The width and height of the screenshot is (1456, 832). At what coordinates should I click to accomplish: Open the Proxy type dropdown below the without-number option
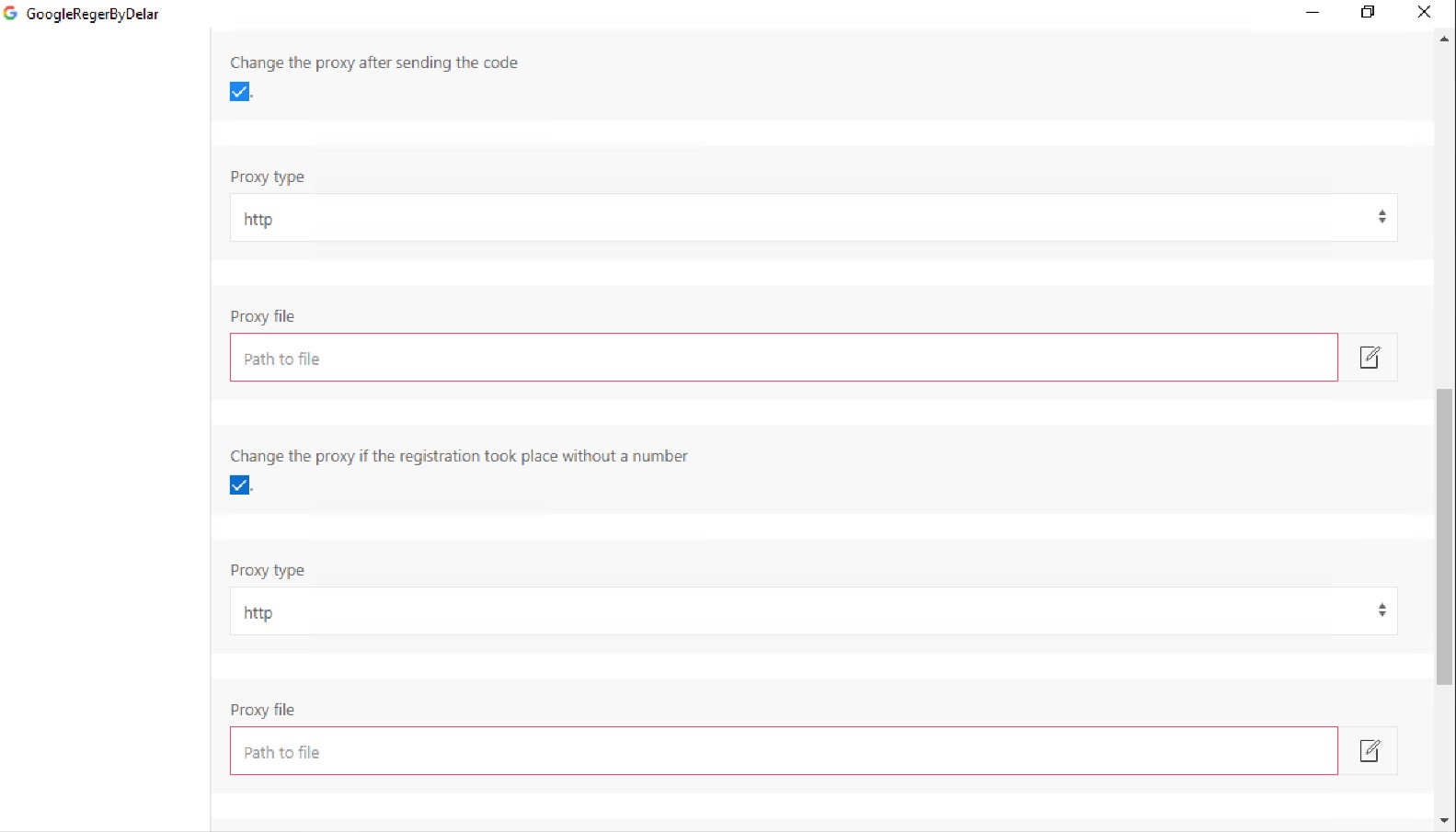point(813,611)
